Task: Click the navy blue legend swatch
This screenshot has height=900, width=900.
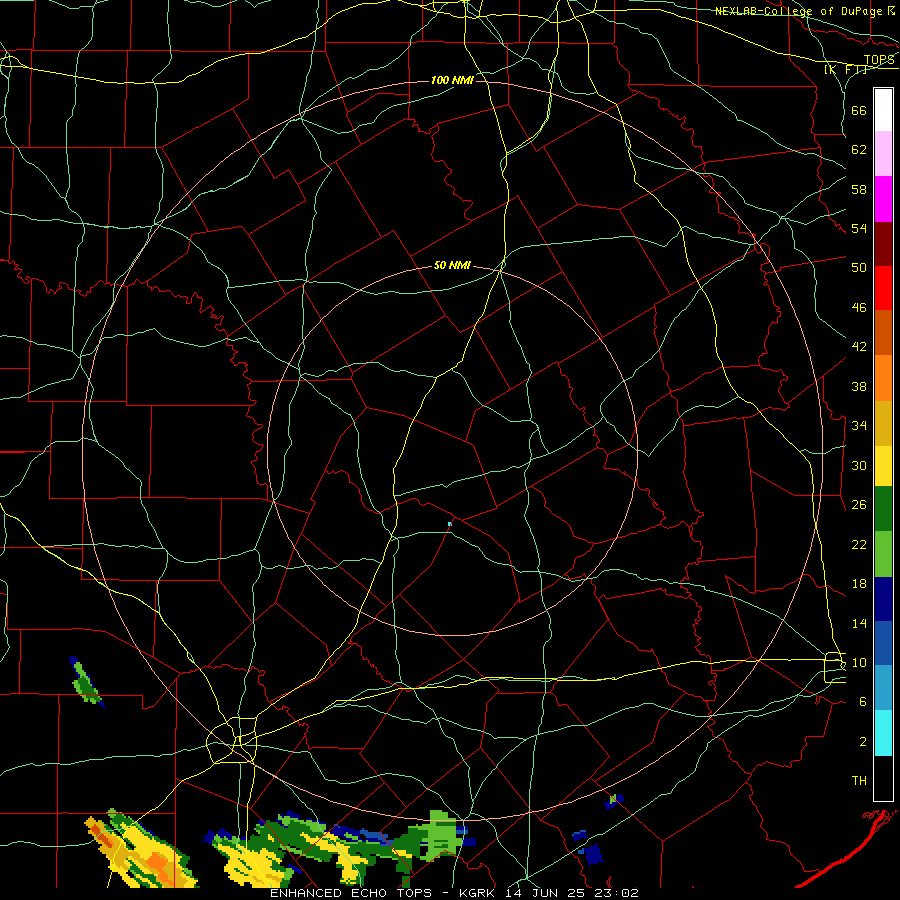Action: click(x=883, y=599)
